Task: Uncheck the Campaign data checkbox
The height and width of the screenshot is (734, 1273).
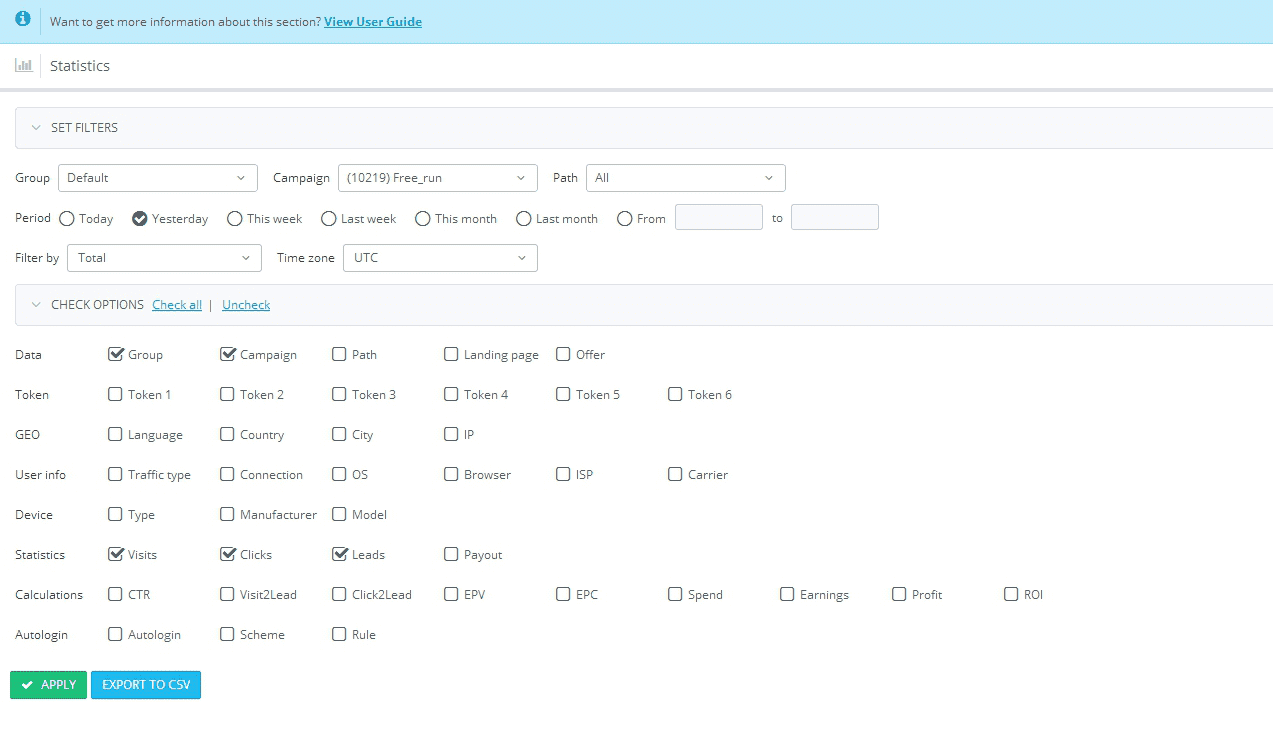Action: pos(227,354)
